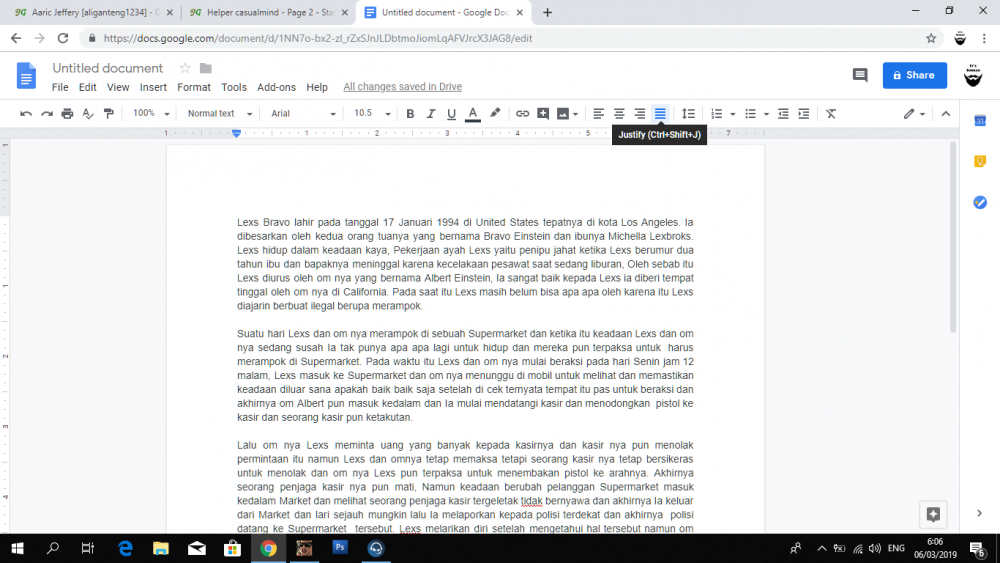Image resolution: width=1000 pixels, height=563 pixels.
Task: Open the highlight color picker
Action: tap(495, 113)
